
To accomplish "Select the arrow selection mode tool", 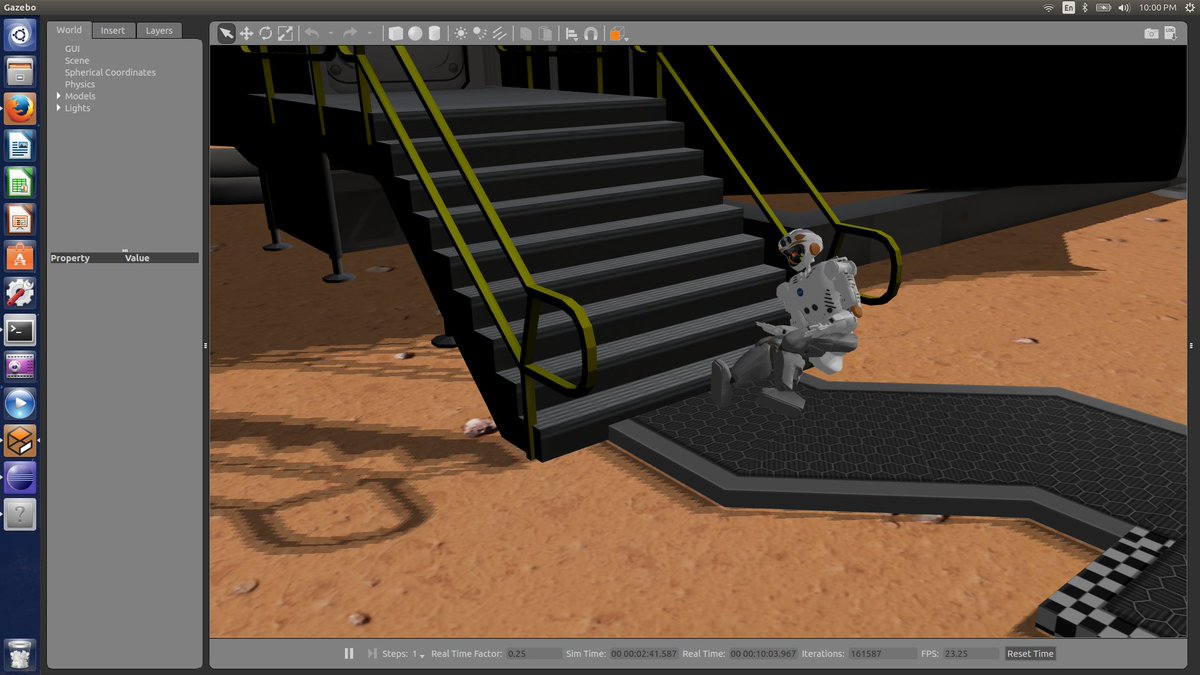I will click(x=226, y=32).
